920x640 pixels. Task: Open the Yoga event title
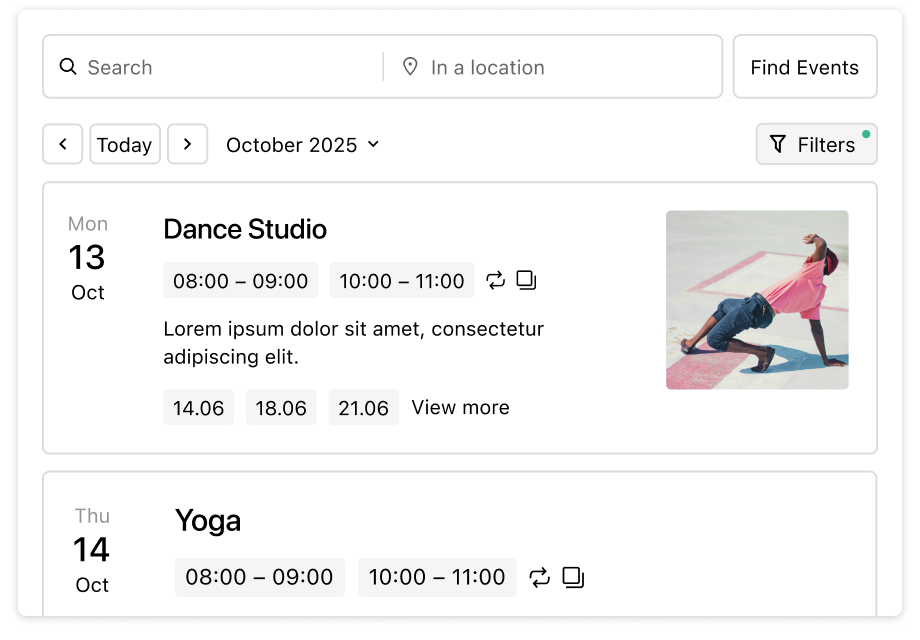point(208,521)
